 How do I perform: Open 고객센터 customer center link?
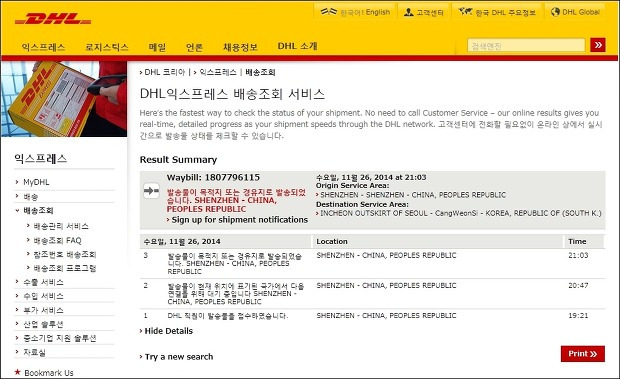[x=430, y=13]
